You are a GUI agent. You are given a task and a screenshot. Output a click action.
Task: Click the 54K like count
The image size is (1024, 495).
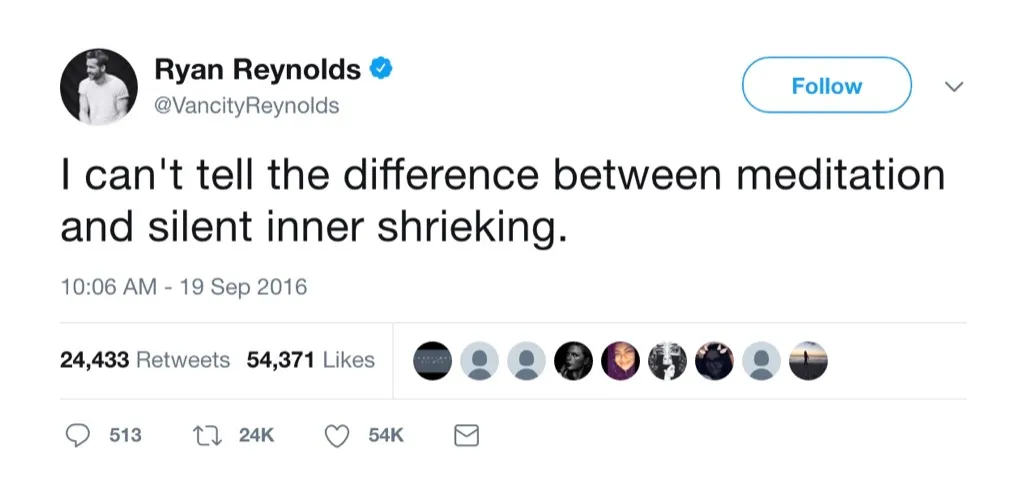(385, 436)
